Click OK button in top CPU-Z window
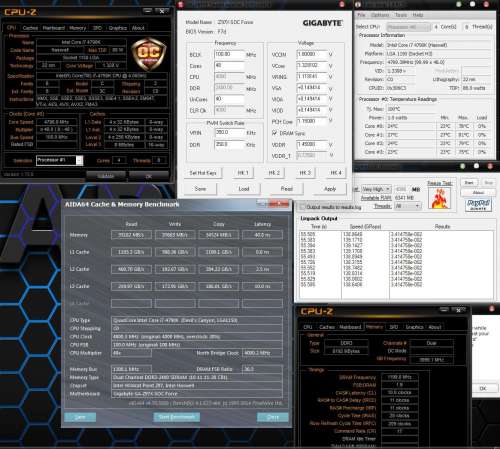The width and height of the screenshot is (500, 449). (x=149, y=176)
